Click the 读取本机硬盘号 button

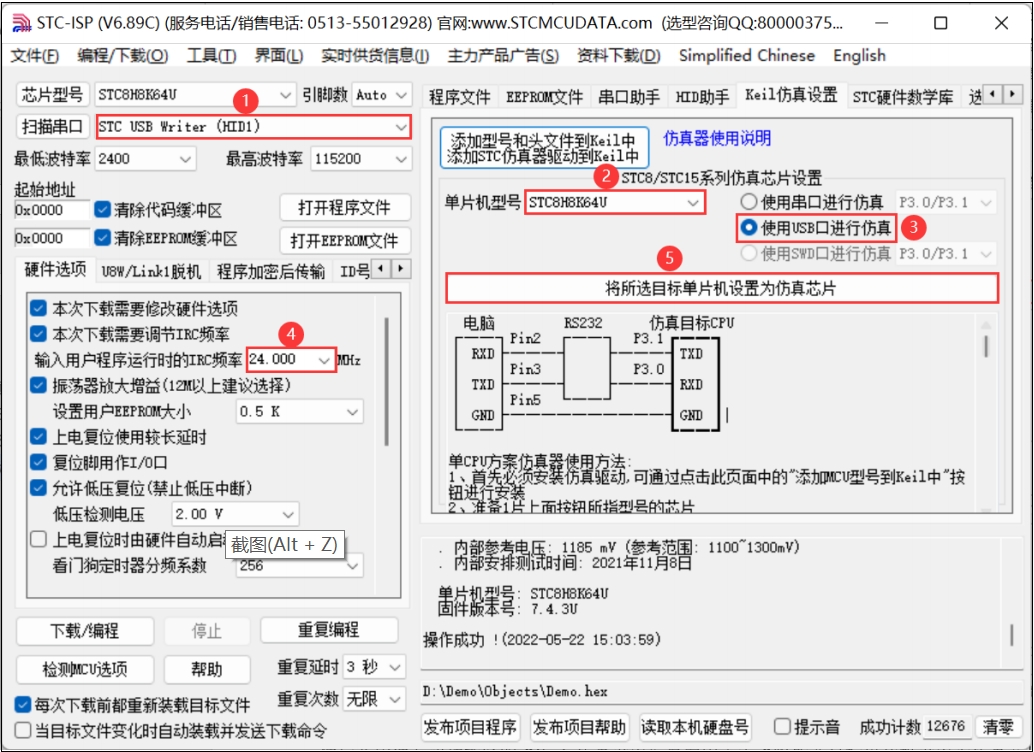pyautogui.click(x=695, y=728)
